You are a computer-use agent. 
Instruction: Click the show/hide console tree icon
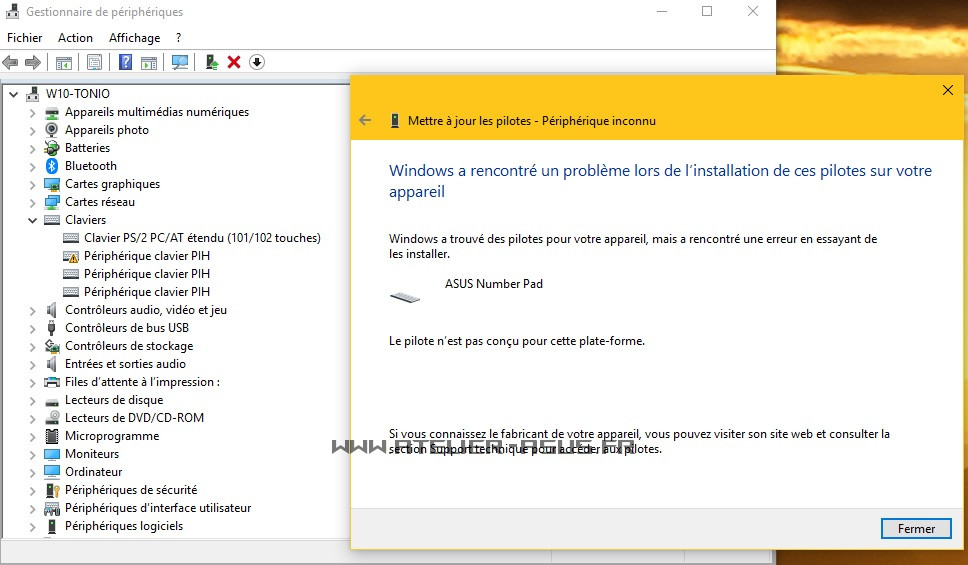tap(64, 62)
